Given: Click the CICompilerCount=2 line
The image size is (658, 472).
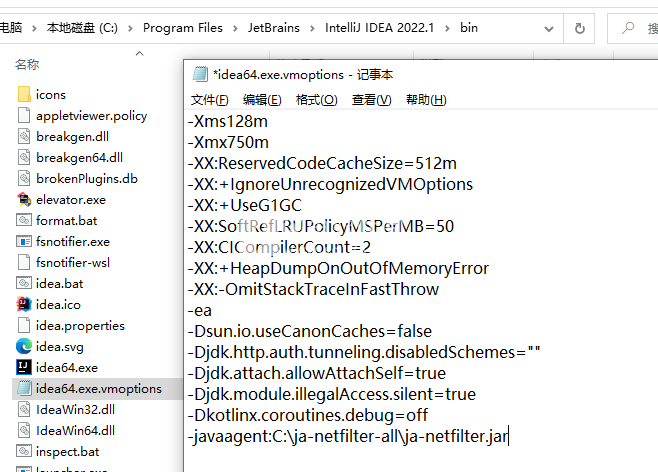Looking at the screenshot, I should [x=279, y=247].
